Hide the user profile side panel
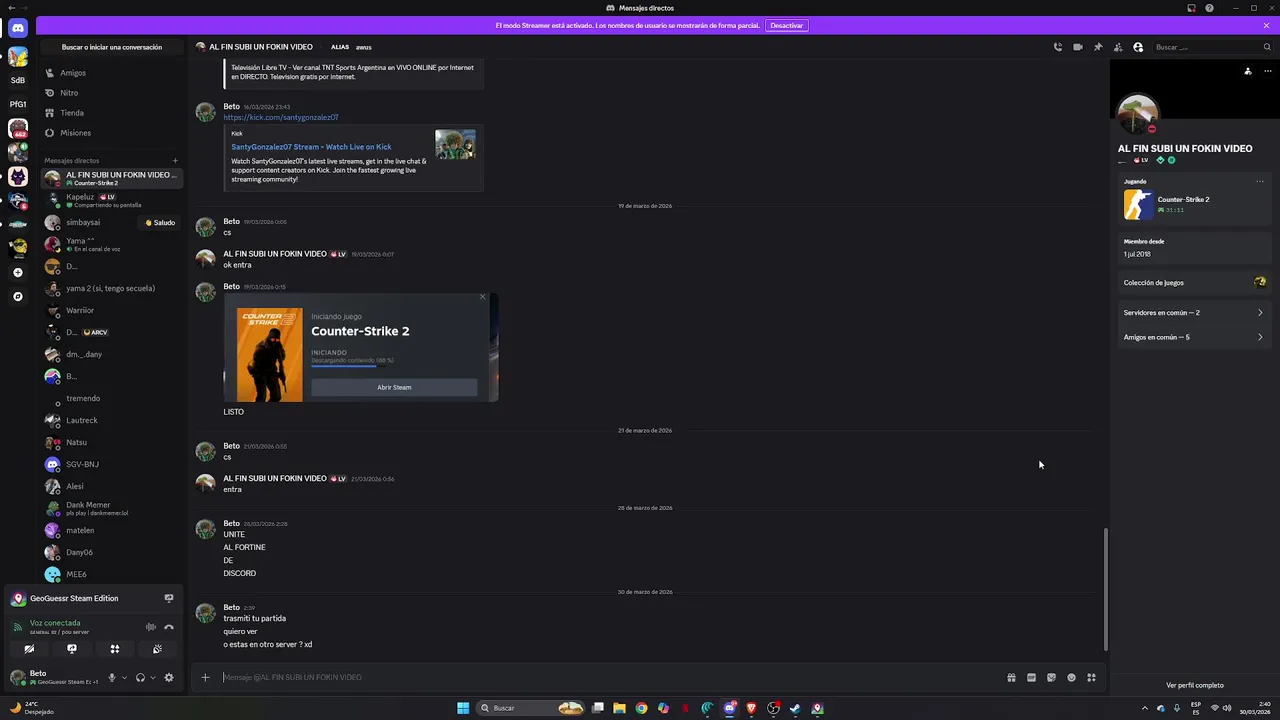Image resolution: width=1280 pixels, height=720 pixels. click(x=1138, y=47)
